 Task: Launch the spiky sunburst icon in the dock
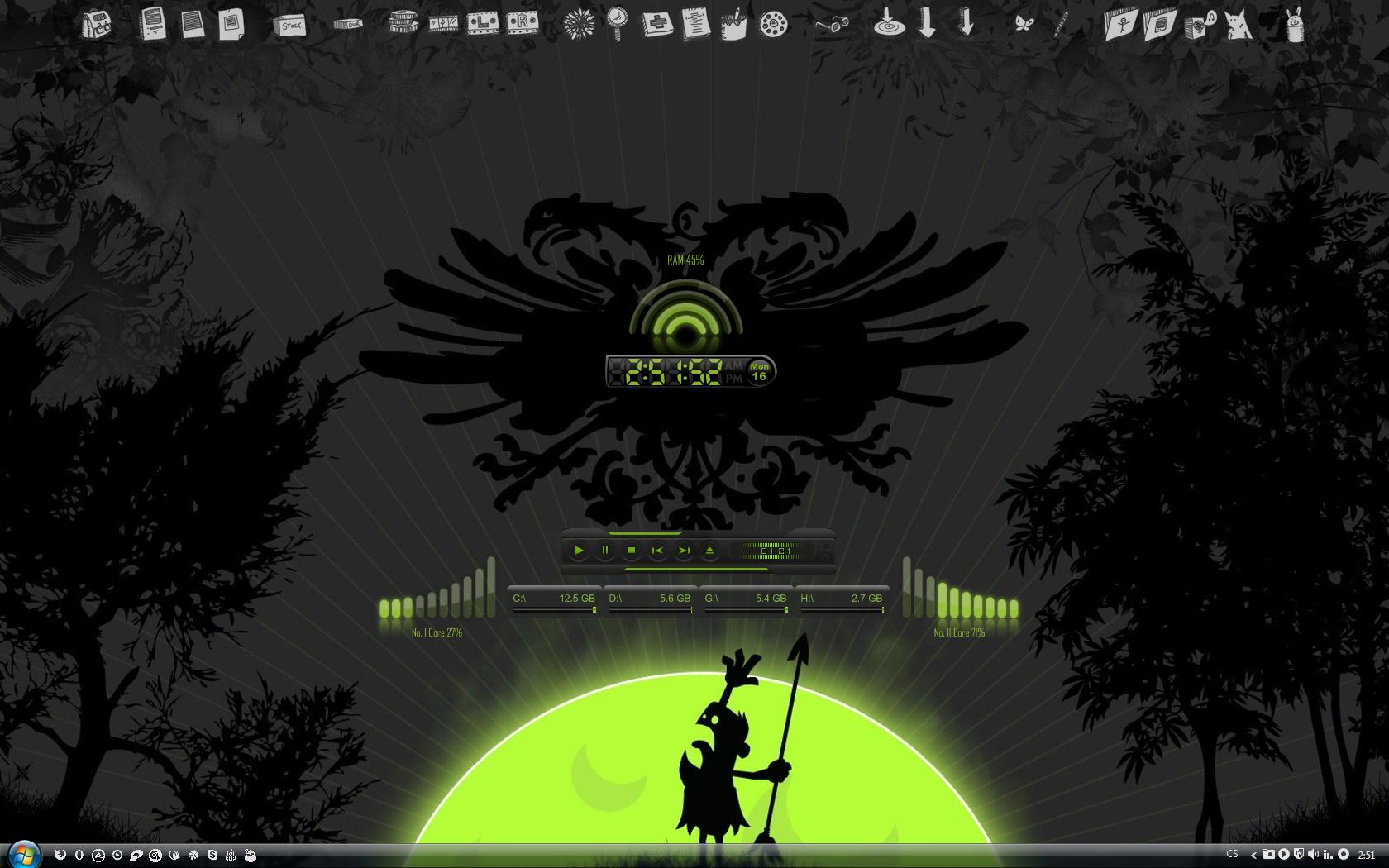(579, 24)
